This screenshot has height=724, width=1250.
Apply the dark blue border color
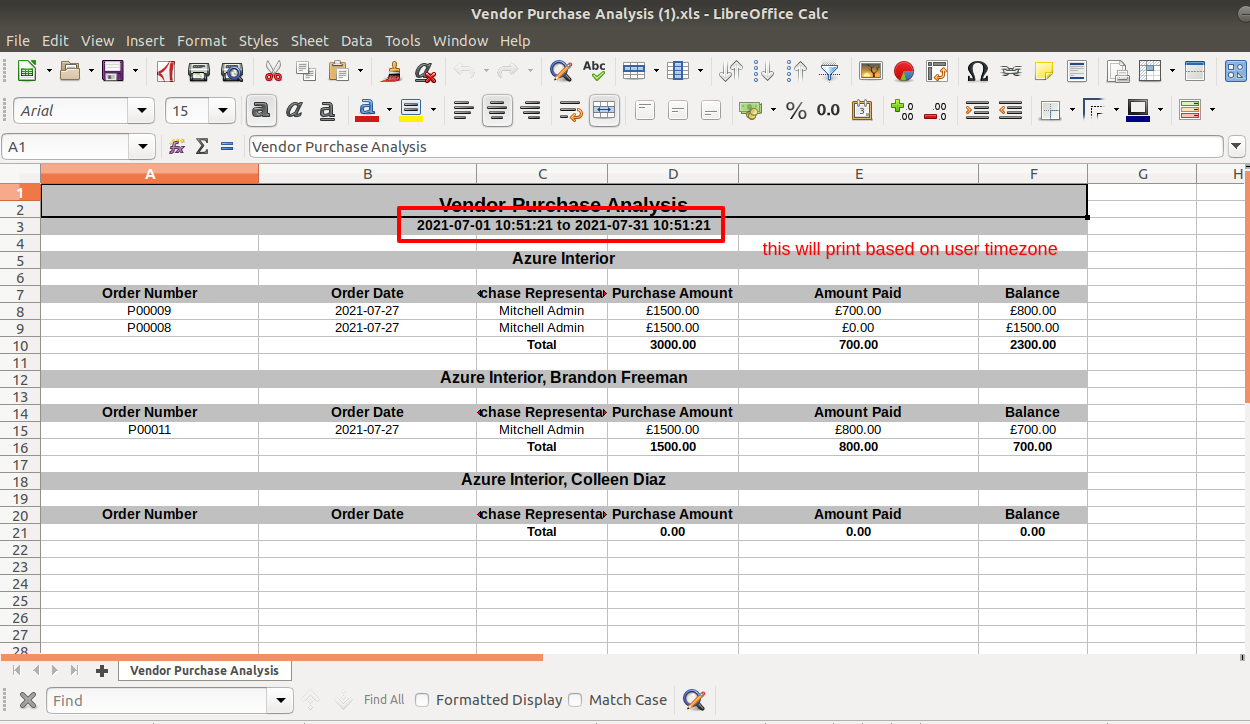(x=1138, y=110)
